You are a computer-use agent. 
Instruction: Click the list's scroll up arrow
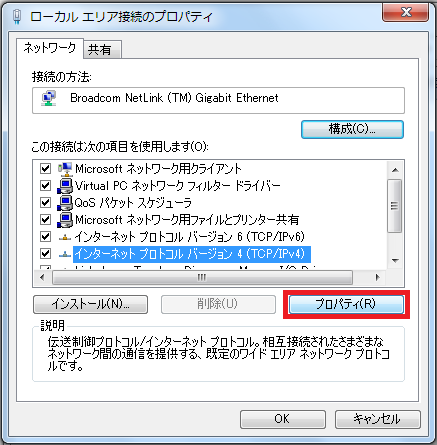point(395,170)
